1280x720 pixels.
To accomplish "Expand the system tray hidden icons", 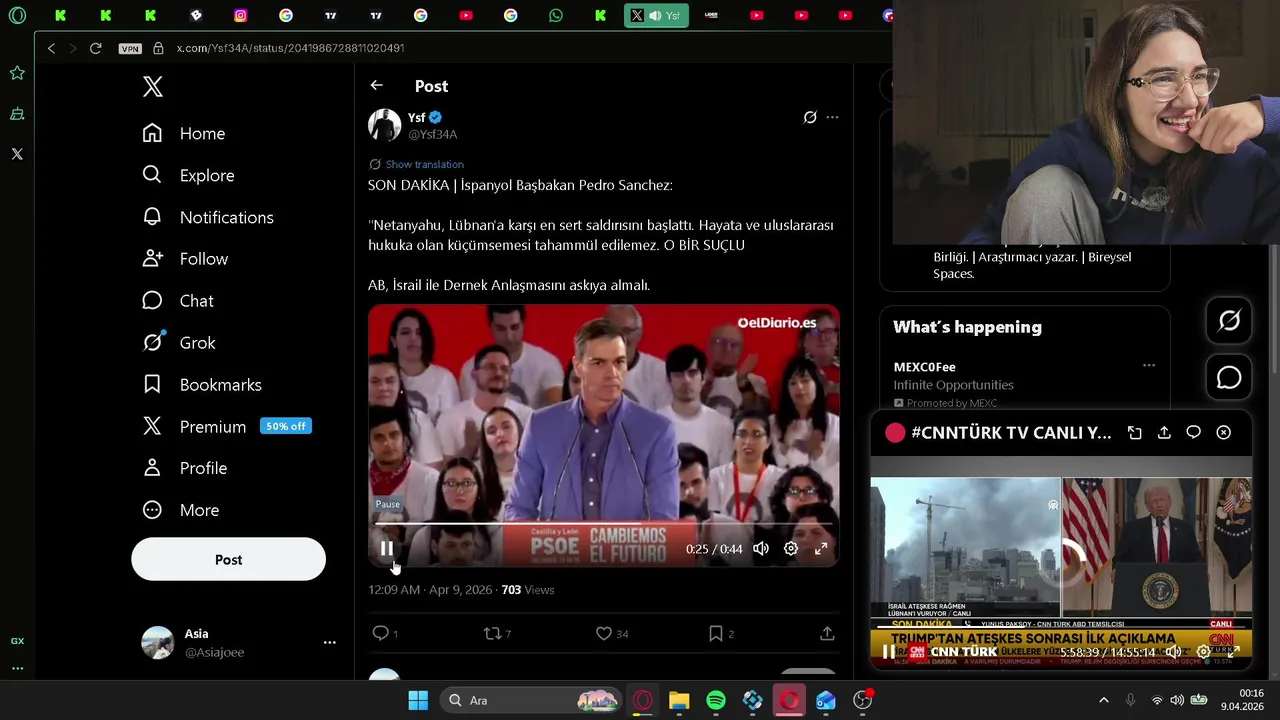I will (1103, 700).
